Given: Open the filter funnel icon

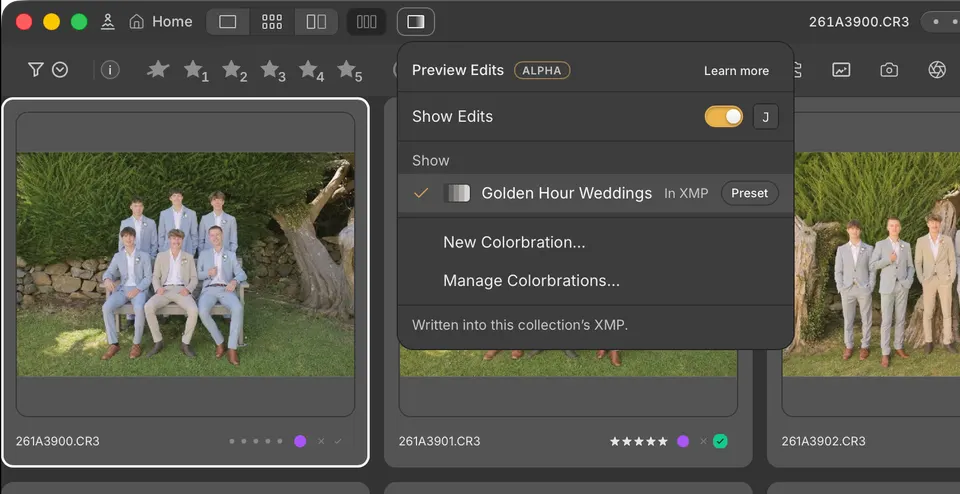Looking at the screenshot, I should coord(36,70).
